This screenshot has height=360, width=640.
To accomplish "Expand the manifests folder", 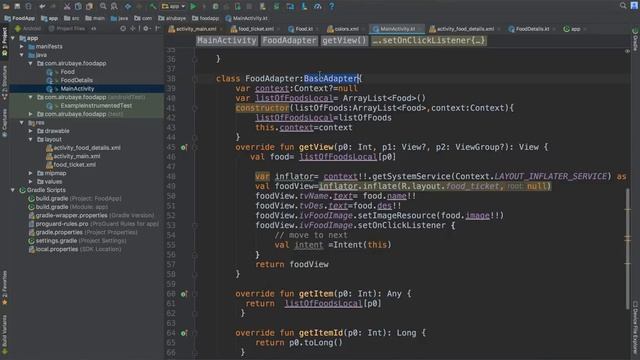I will [22, 47].
